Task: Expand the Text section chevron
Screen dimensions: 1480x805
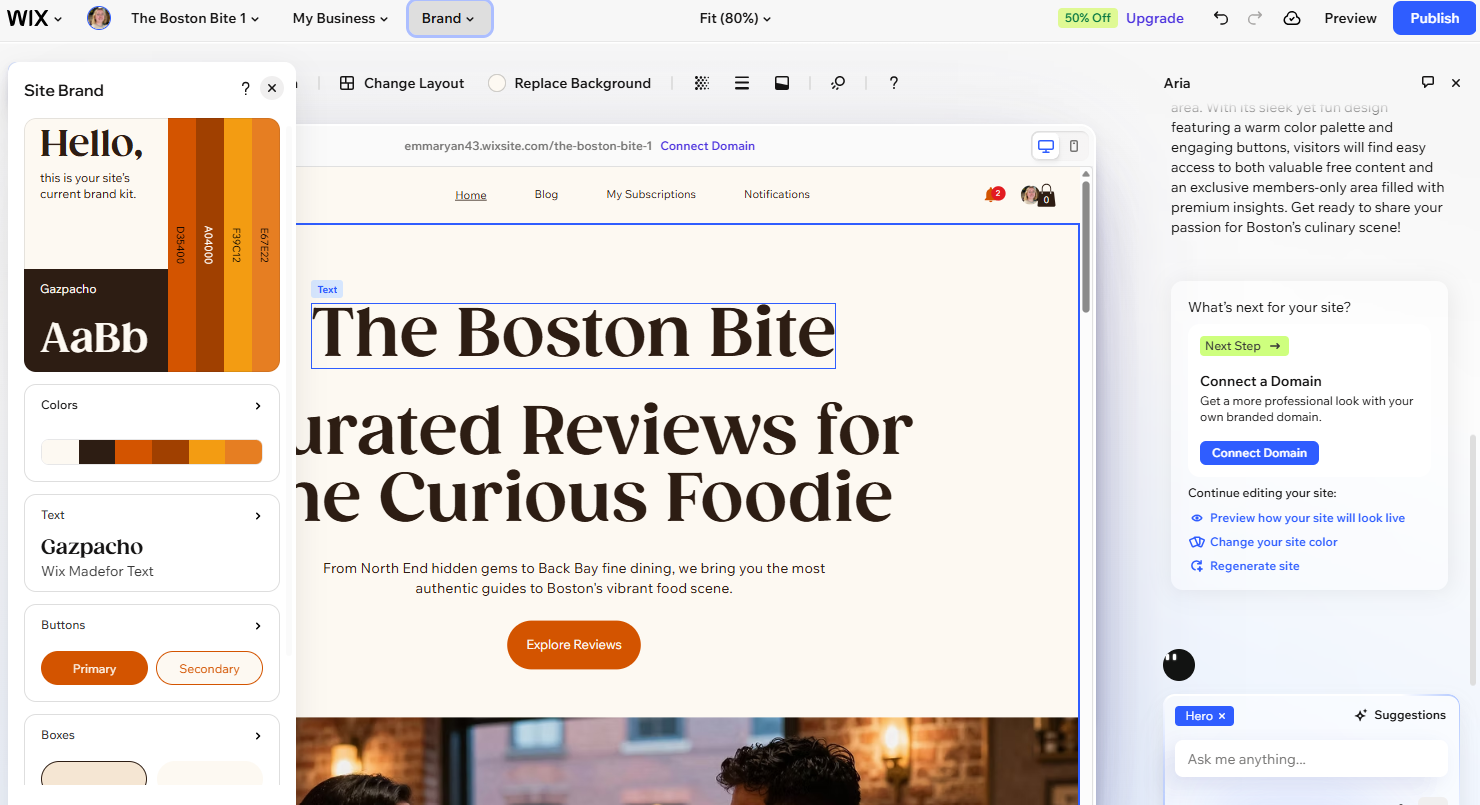Action: [258, 516]
